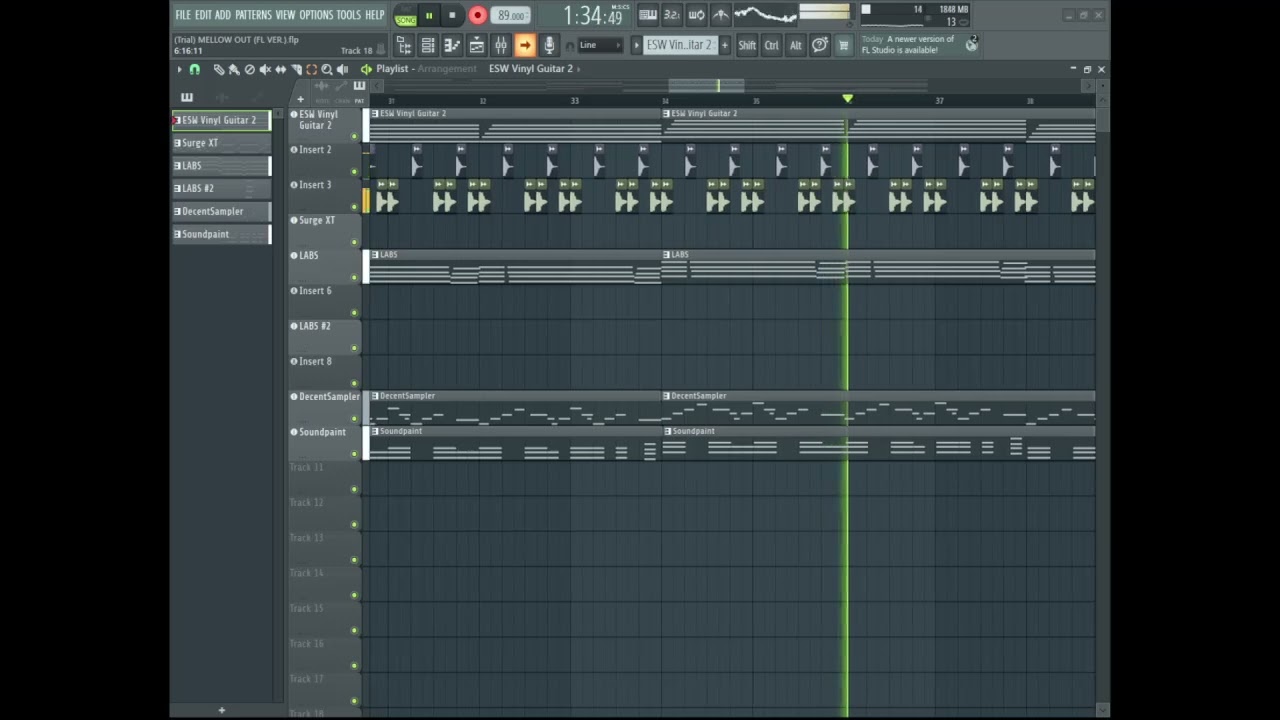Stop playback with the stop button
This screenshot has width=1280, height=720.
tap(452, 15)
